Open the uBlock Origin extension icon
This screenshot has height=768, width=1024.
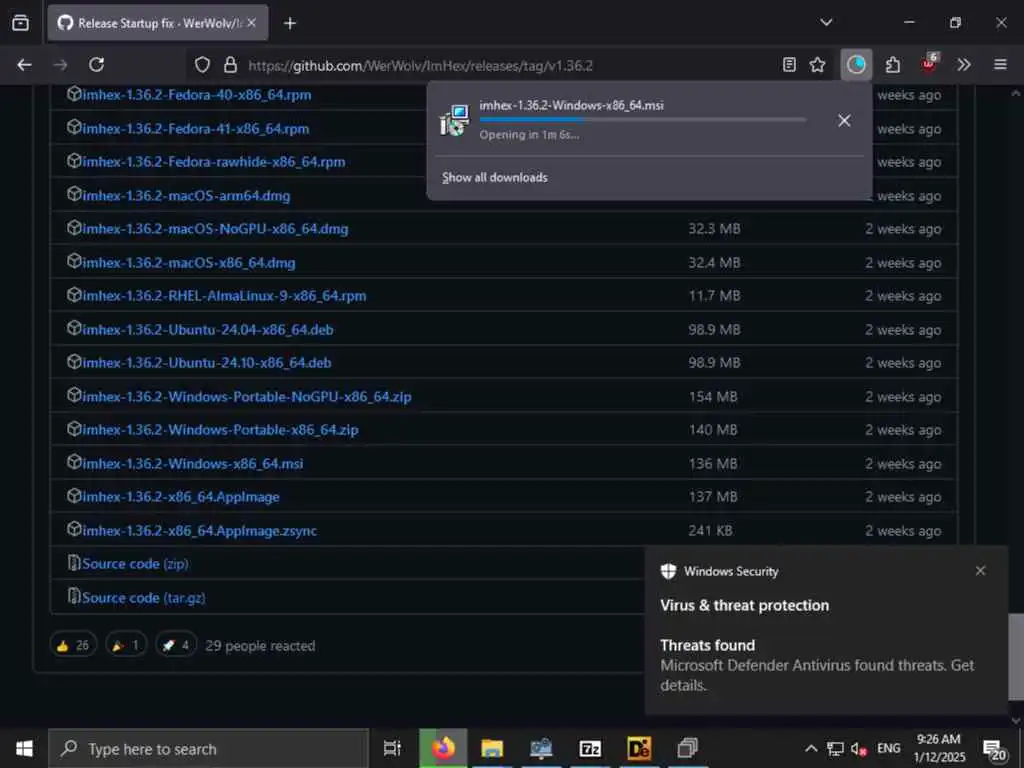[x=929, y=63]
